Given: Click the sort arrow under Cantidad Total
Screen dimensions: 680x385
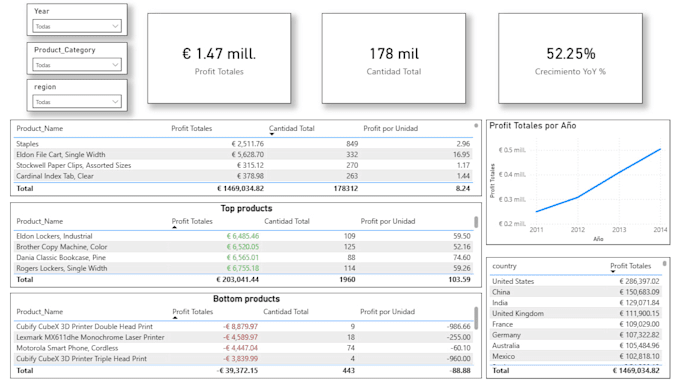Looking at the screenshot, I should point(272,134).
